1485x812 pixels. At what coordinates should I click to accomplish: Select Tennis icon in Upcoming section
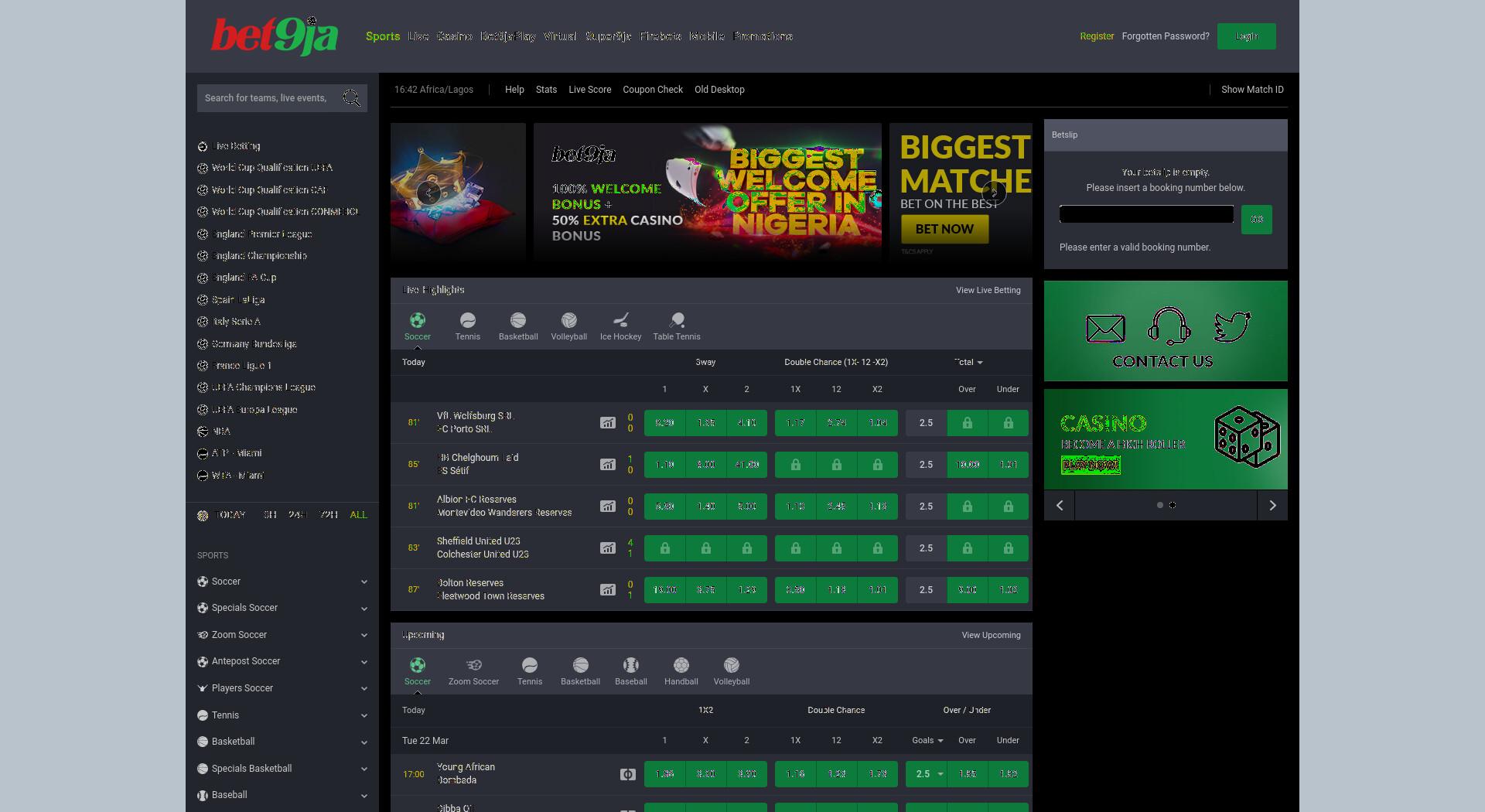pyautogui.click(x=530, y=665)
